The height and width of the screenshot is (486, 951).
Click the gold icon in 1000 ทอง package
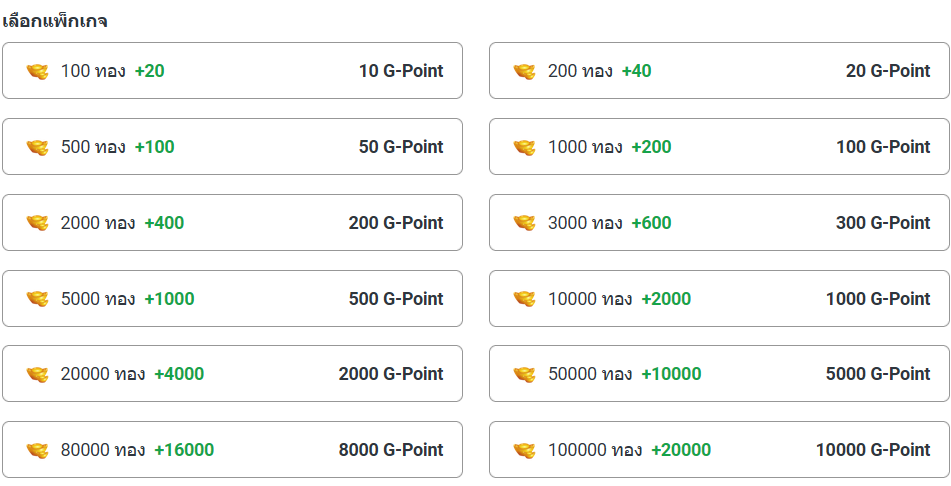pos(524,148)
